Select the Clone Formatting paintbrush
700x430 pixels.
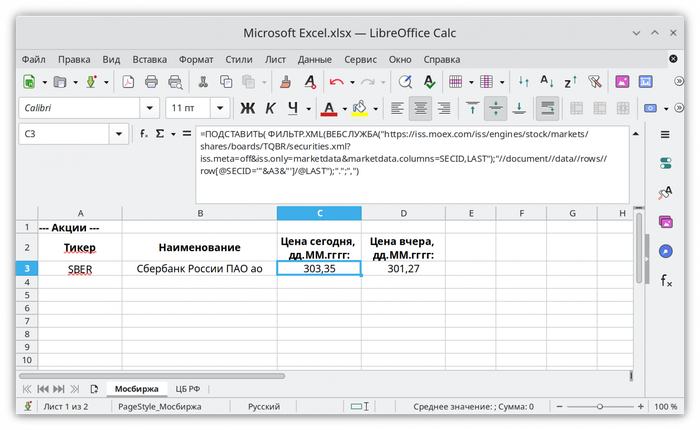[x=285, y=82]
